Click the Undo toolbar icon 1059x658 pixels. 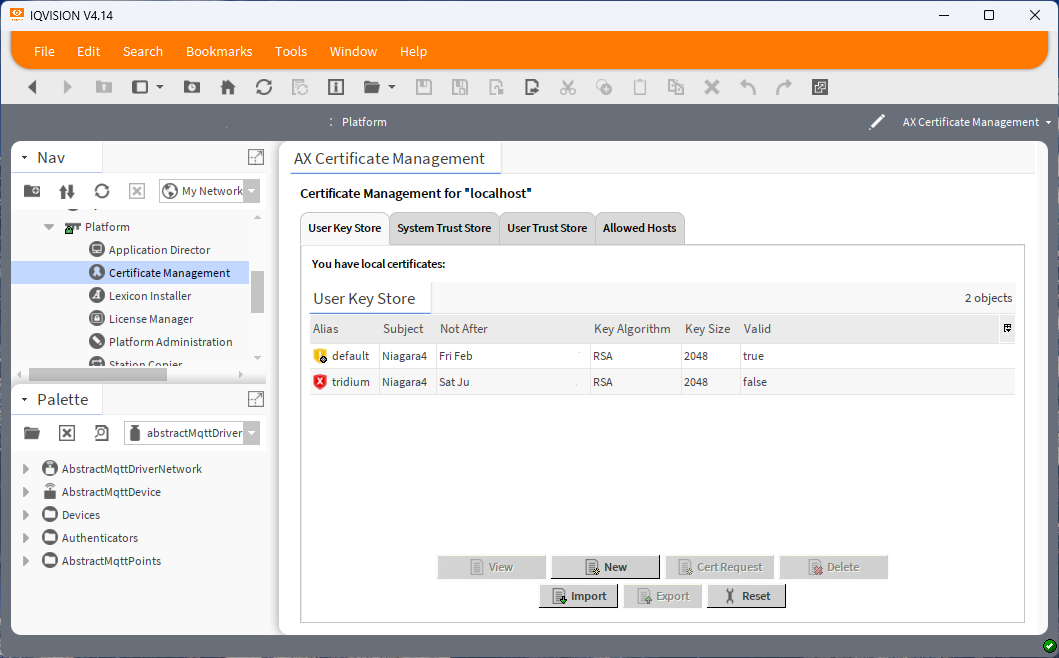pos(747,87)
